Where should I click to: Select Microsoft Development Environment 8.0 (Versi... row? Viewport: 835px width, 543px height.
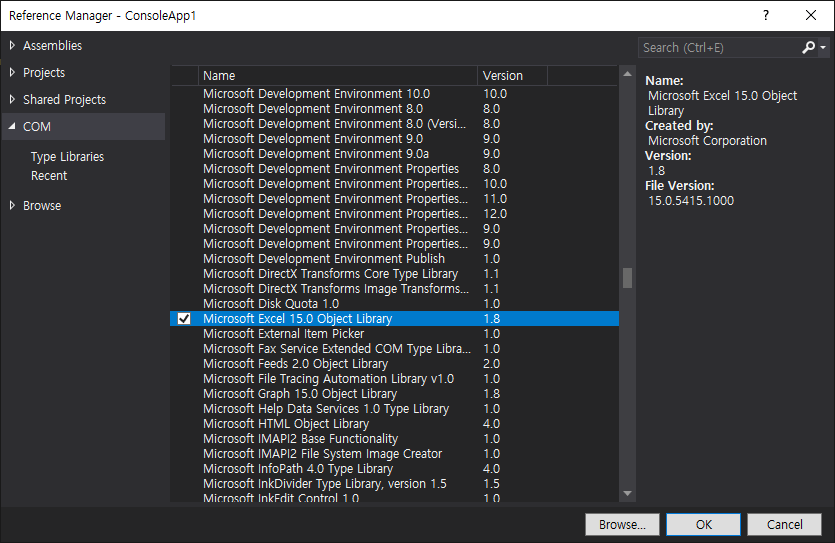point(394,124)
